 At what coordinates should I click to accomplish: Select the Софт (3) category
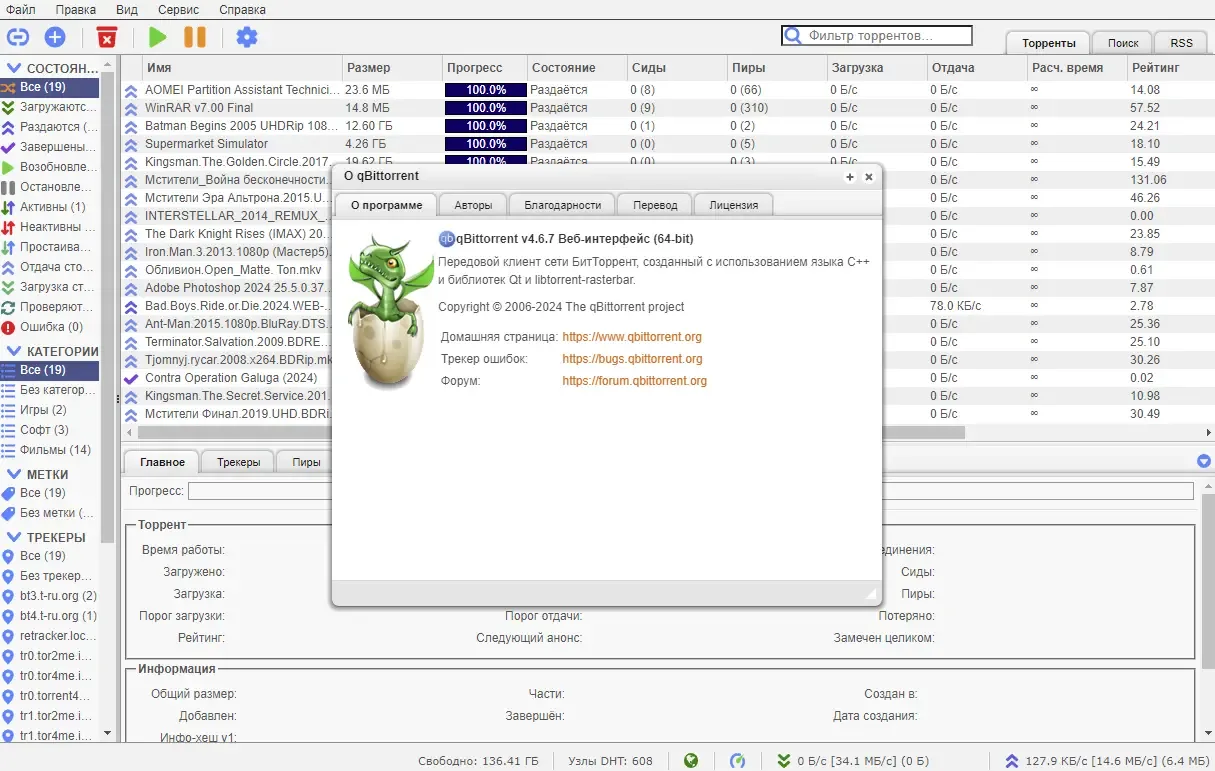50,430
